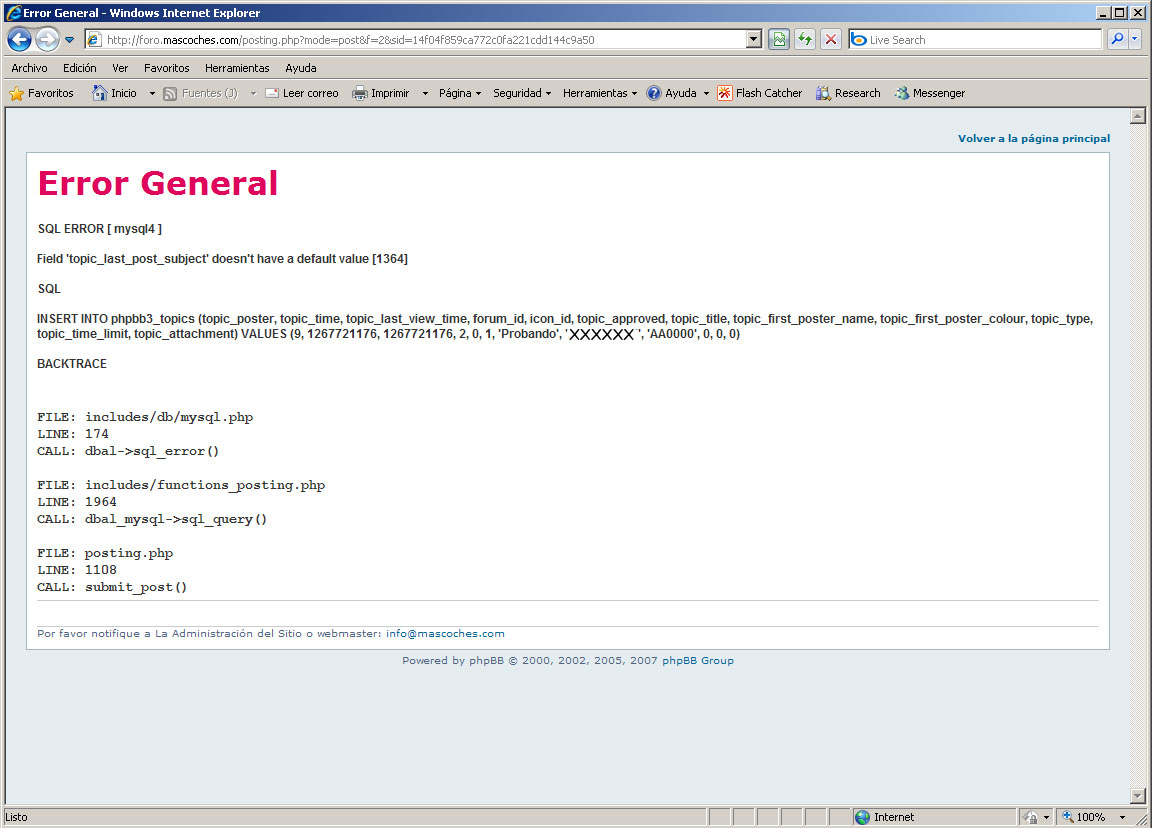Click the Ayuda question mark icon

tap(654, 93)
